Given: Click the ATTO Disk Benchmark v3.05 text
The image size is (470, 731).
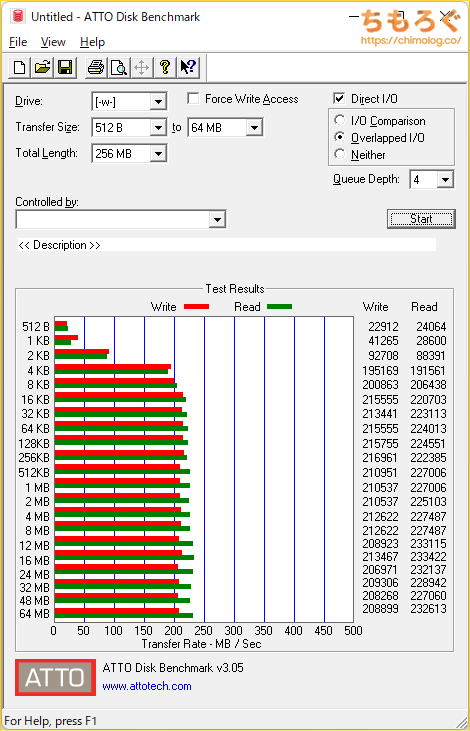Looking at the screenshot, I should point(173,668).
